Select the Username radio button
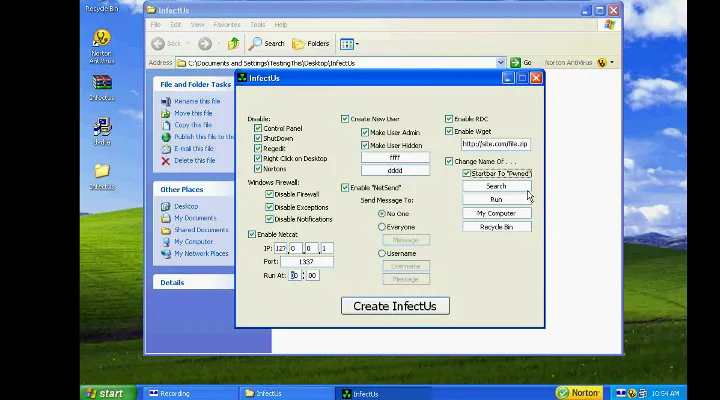This screenshot has width=720, height=400. [382, 253]
